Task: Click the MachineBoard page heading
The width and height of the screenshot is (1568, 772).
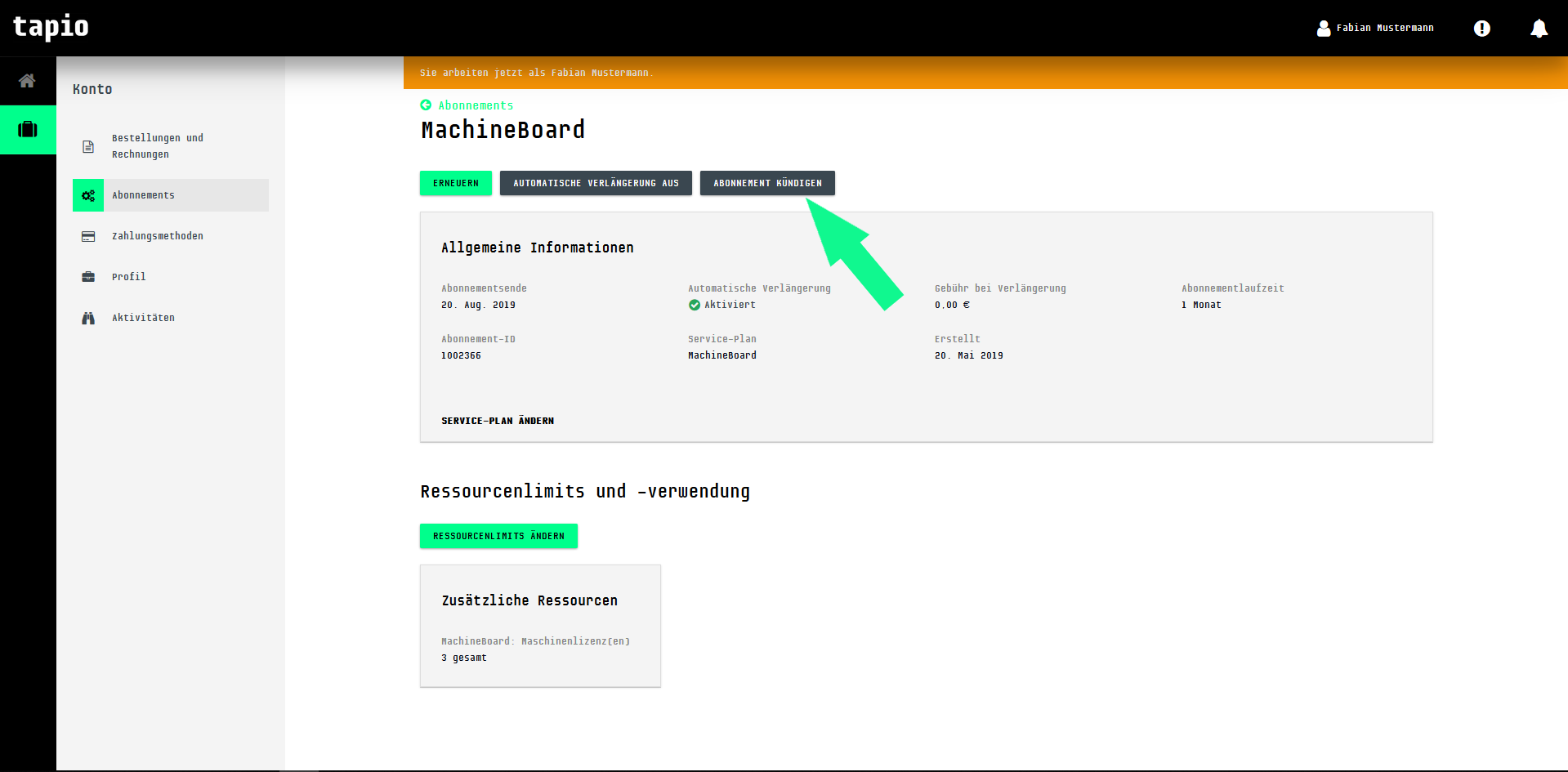Action: pos(503,130)
